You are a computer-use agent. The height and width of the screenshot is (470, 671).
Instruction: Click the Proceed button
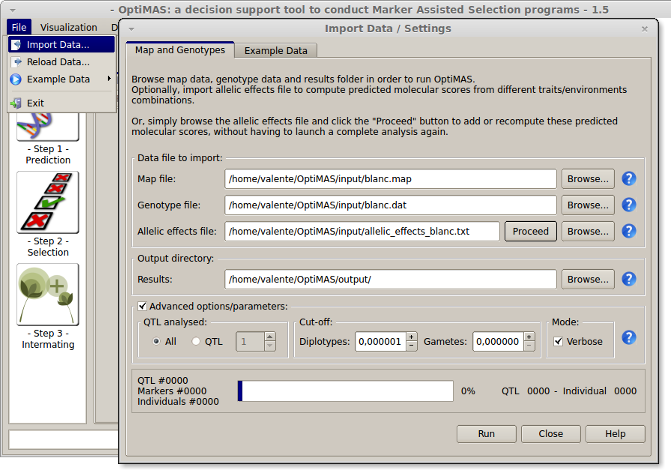[530, 231]
